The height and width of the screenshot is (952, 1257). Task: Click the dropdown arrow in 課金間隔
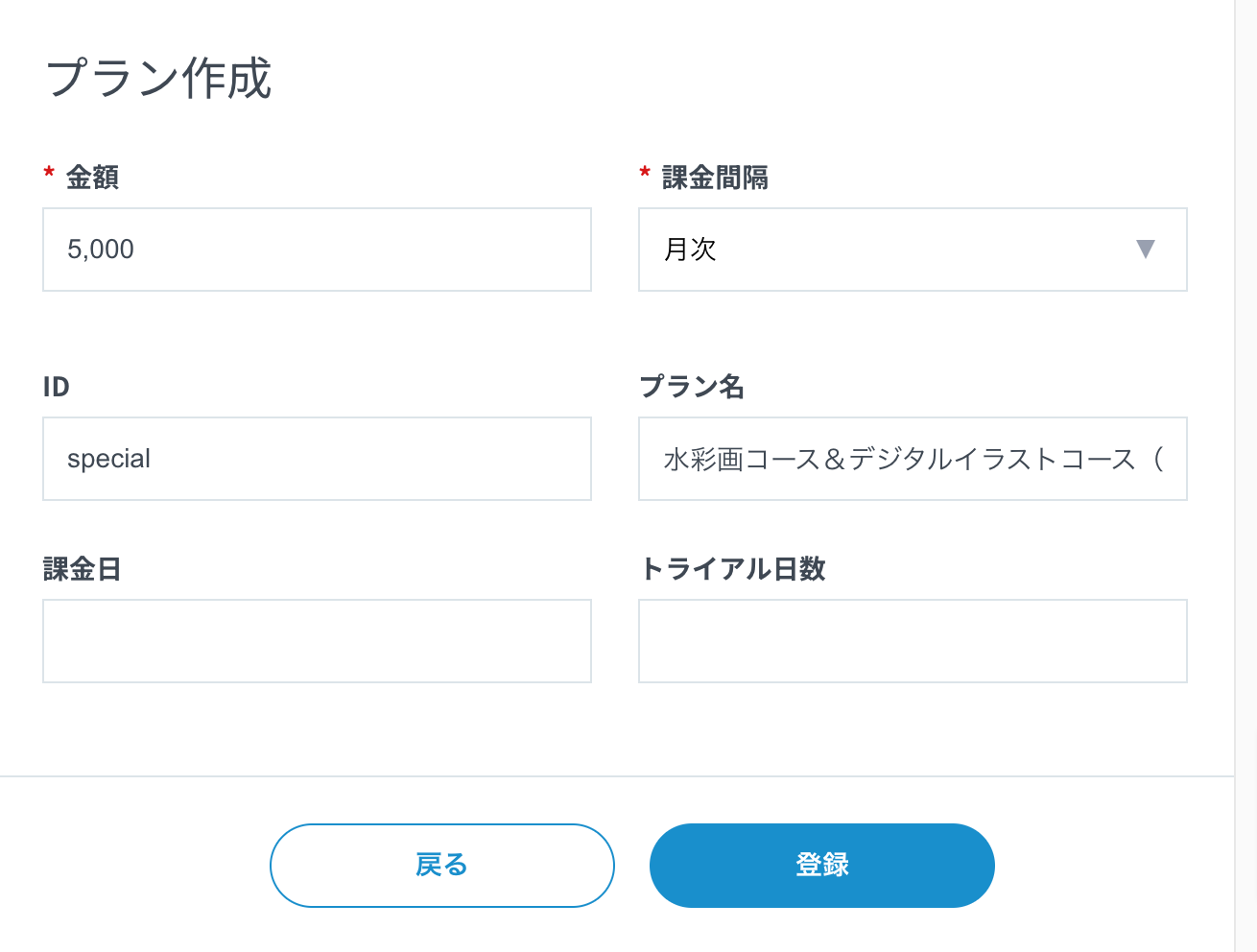pos(1145,250)
